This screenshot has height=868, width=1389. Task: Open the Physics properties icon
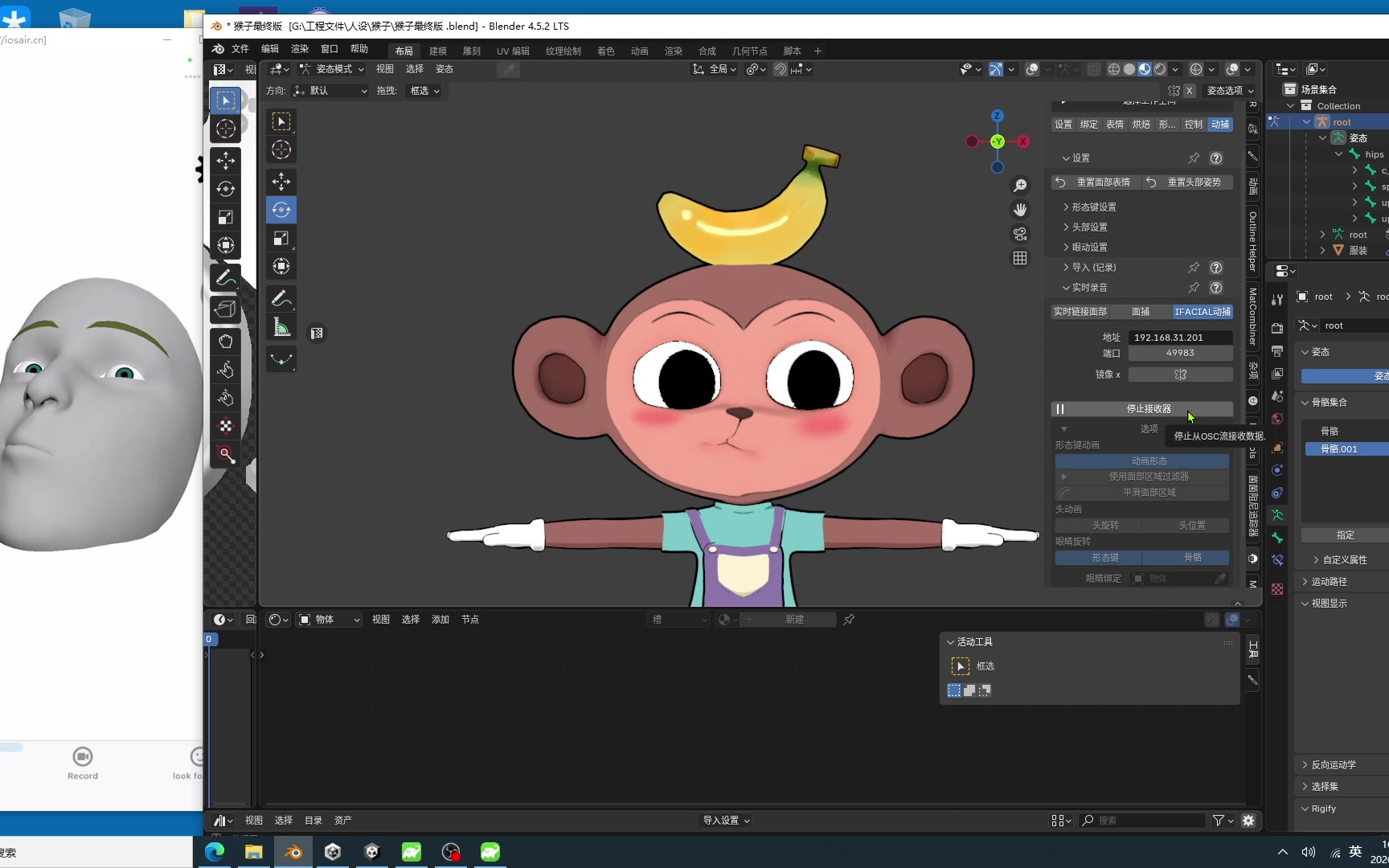pos(1277,470)
